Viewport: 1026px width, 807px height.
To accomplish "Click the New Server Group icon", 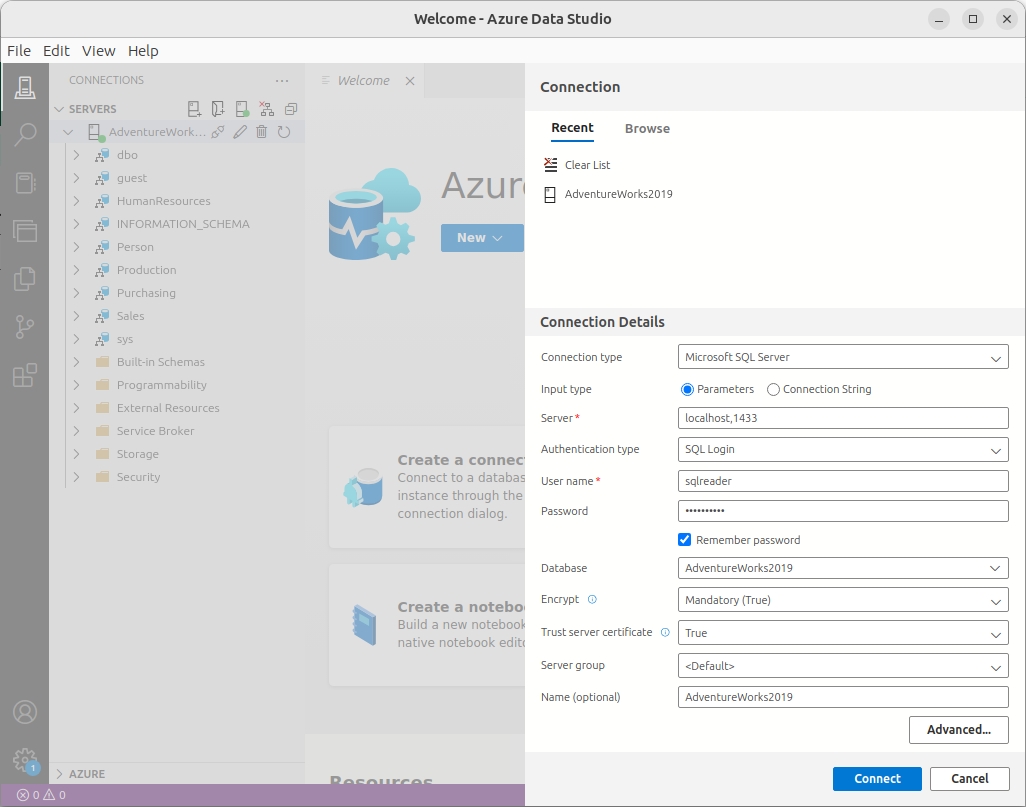I will click(x=218, y=109).
